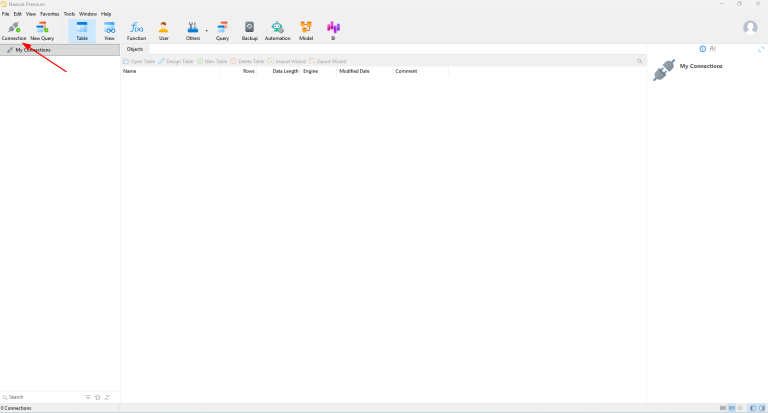Image resolution: width=768 pixels, height=413 pixels.
Task: Open the BI charts icon
Action: click(x=334, y=30)
